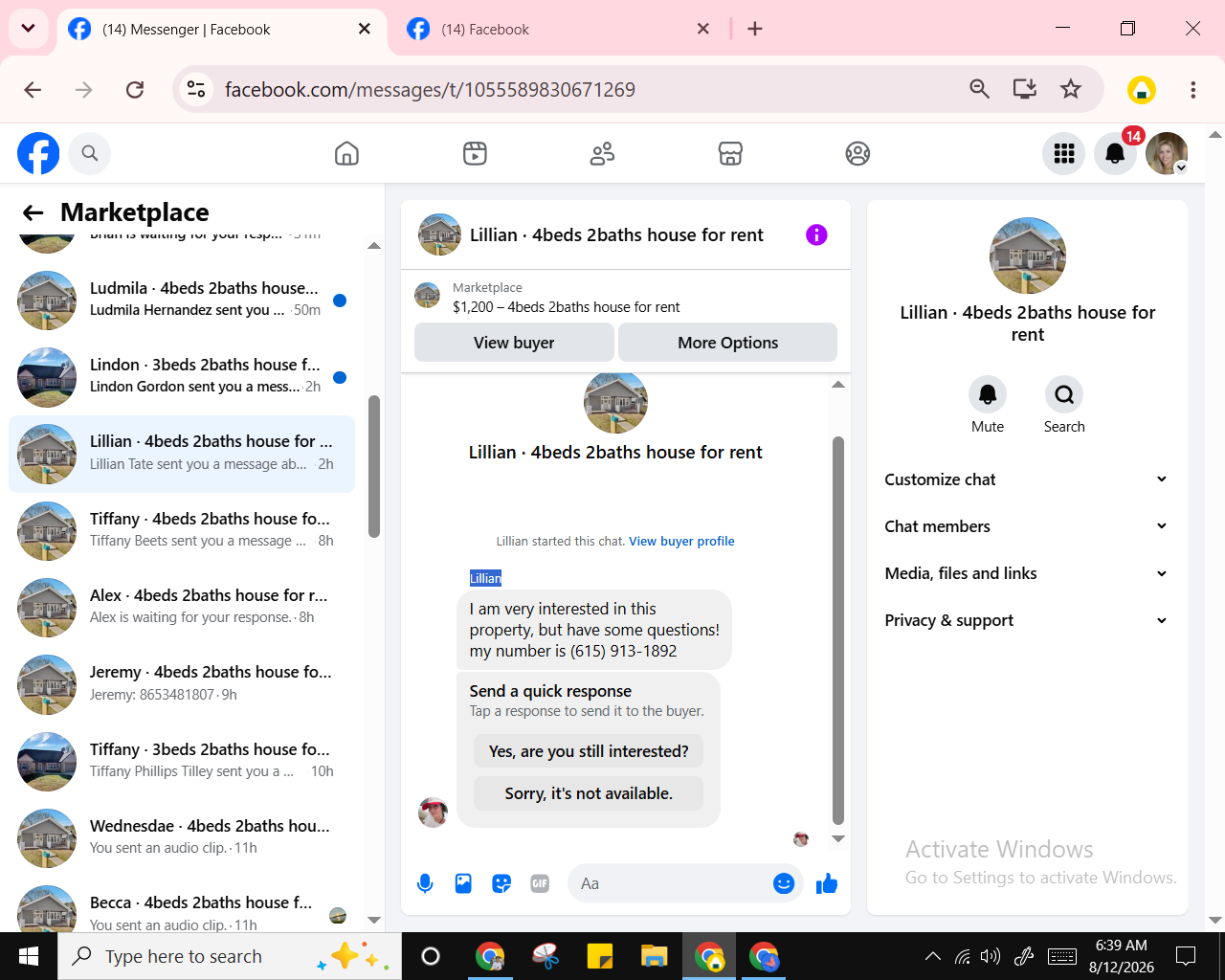1225x980 pixels.
Task: Send quick reply 'Sorry, it's not available.'
Action: (x=589, y=793)
